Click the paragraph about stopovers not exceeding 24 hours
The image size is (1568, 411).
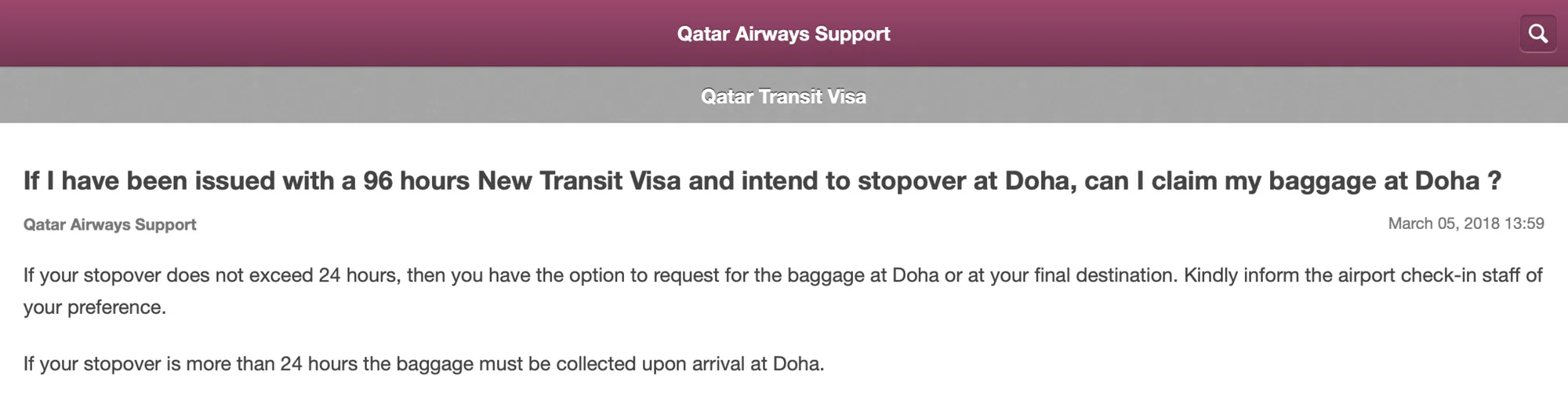[782, 291]
